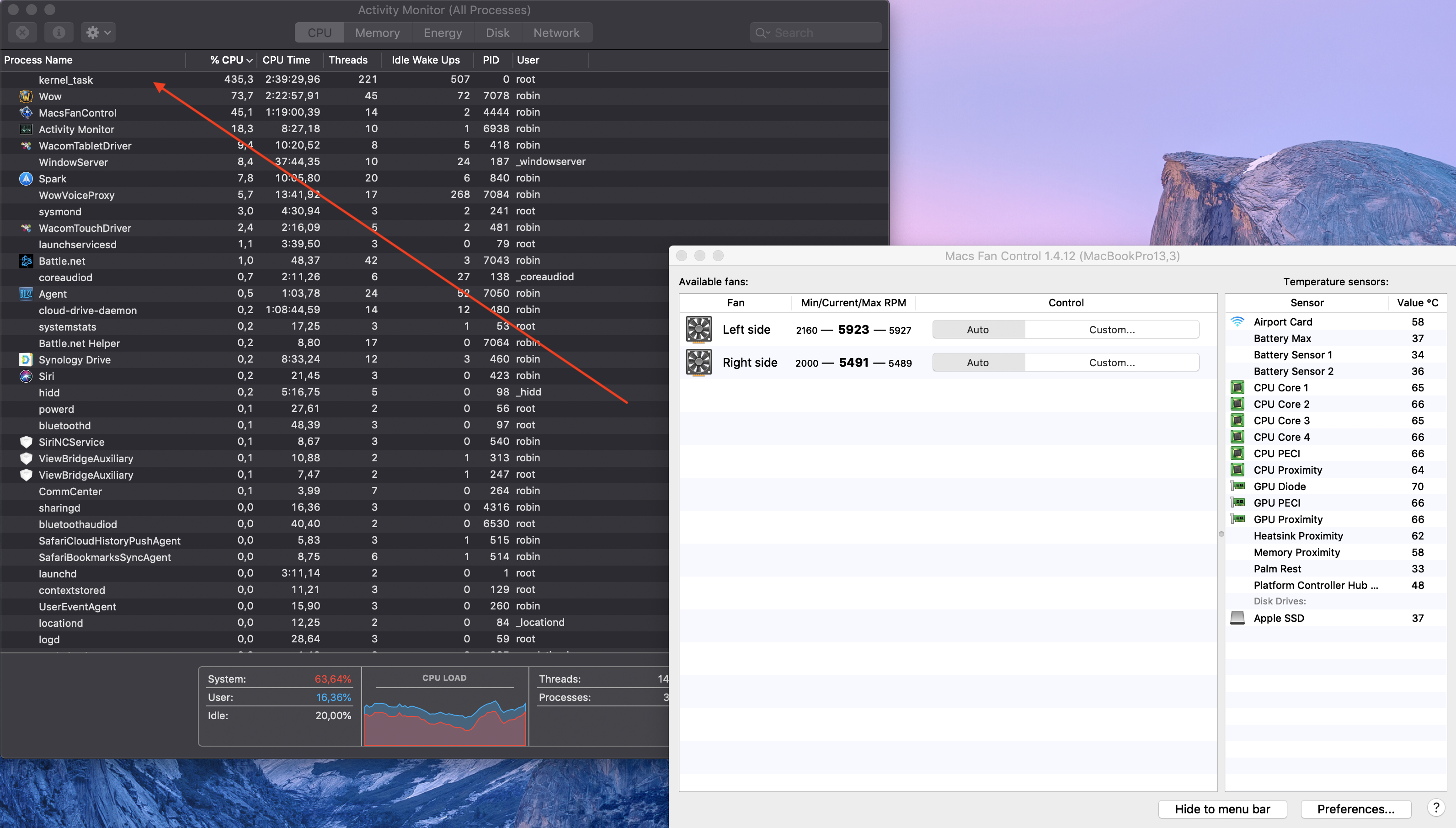
Task: Click the Activity Monitor search field
Action: click(815, 33)
